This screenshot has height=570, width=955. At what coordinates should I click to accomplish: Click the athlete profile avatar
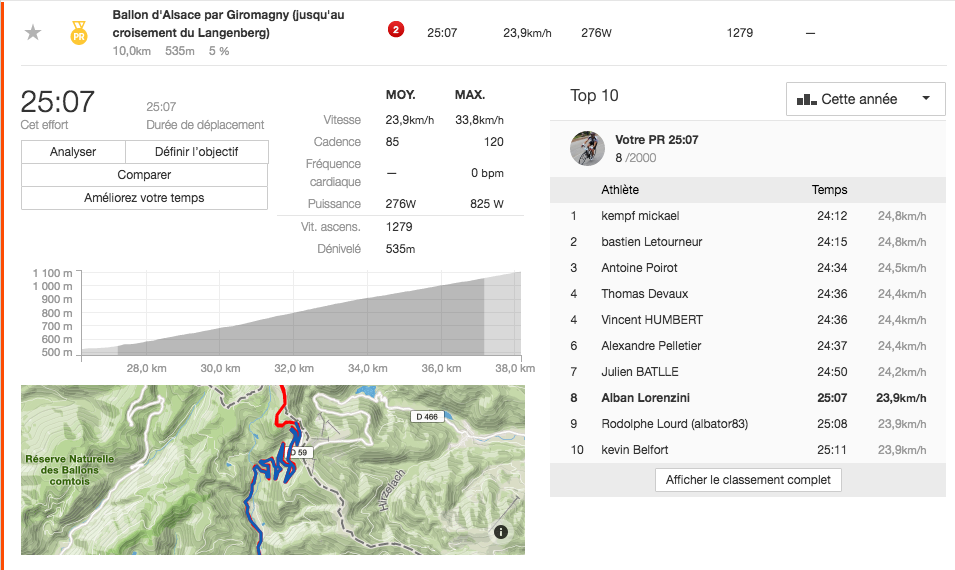click(x=587, y=148)
